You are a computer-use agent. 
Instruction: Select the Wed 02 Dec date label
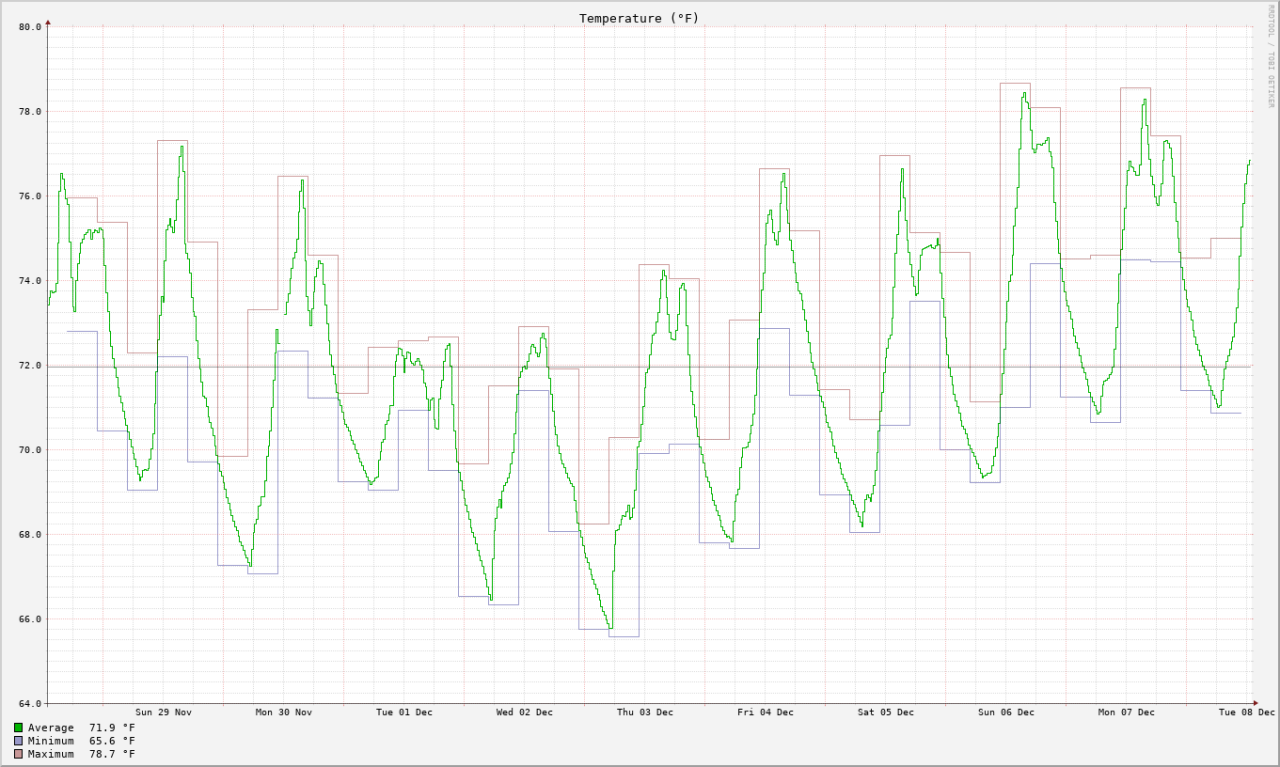(x=524, y=712)
